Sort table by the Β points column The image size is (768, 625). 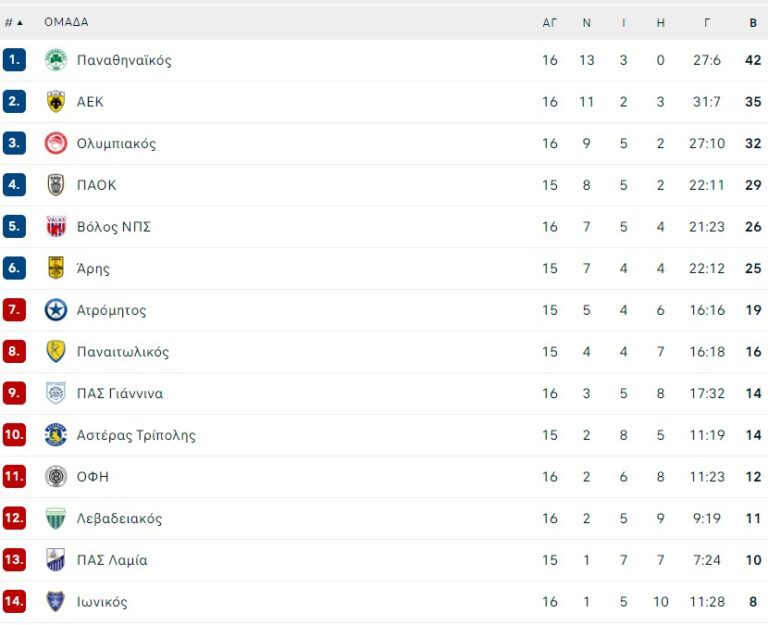[x=753, y=22]
